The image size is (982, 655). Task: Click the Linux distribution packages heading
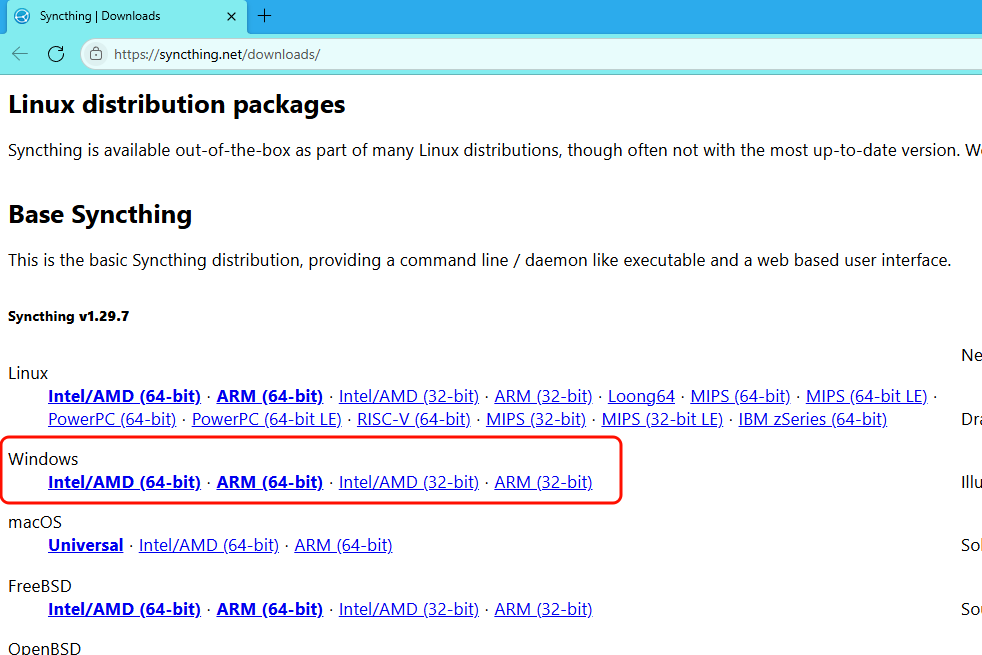[177, 105]
